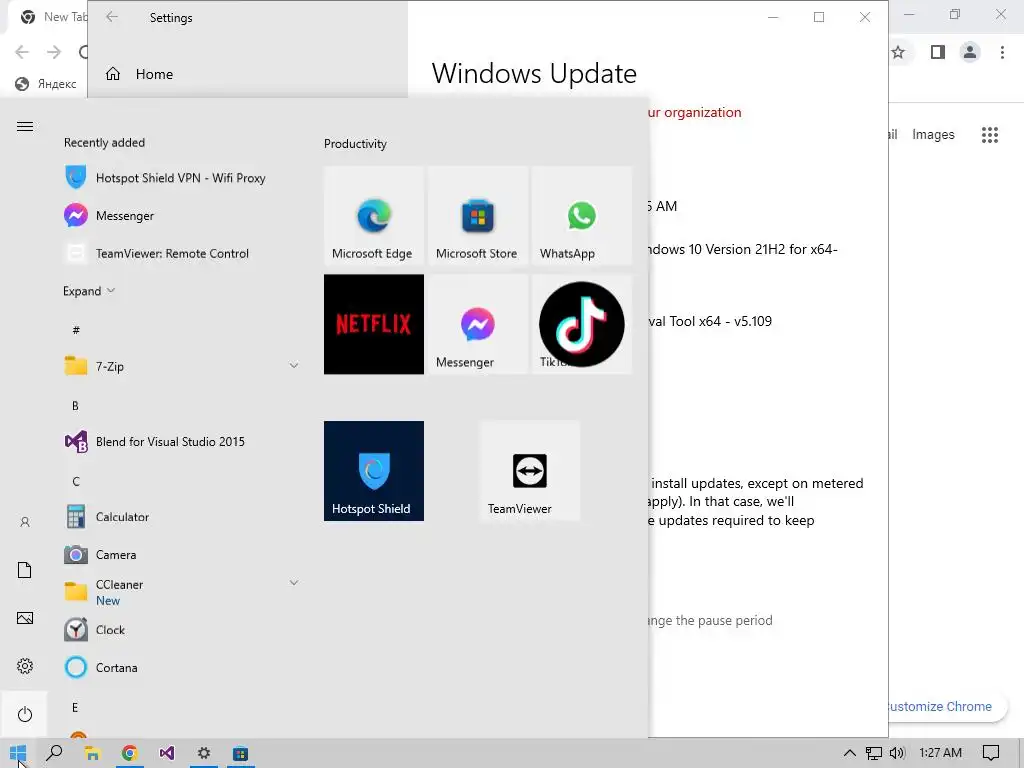Open Blend for Visual Studio 2015
Image resolution: width=1024 pixels, height=768 pixels.
coord(180,442)
